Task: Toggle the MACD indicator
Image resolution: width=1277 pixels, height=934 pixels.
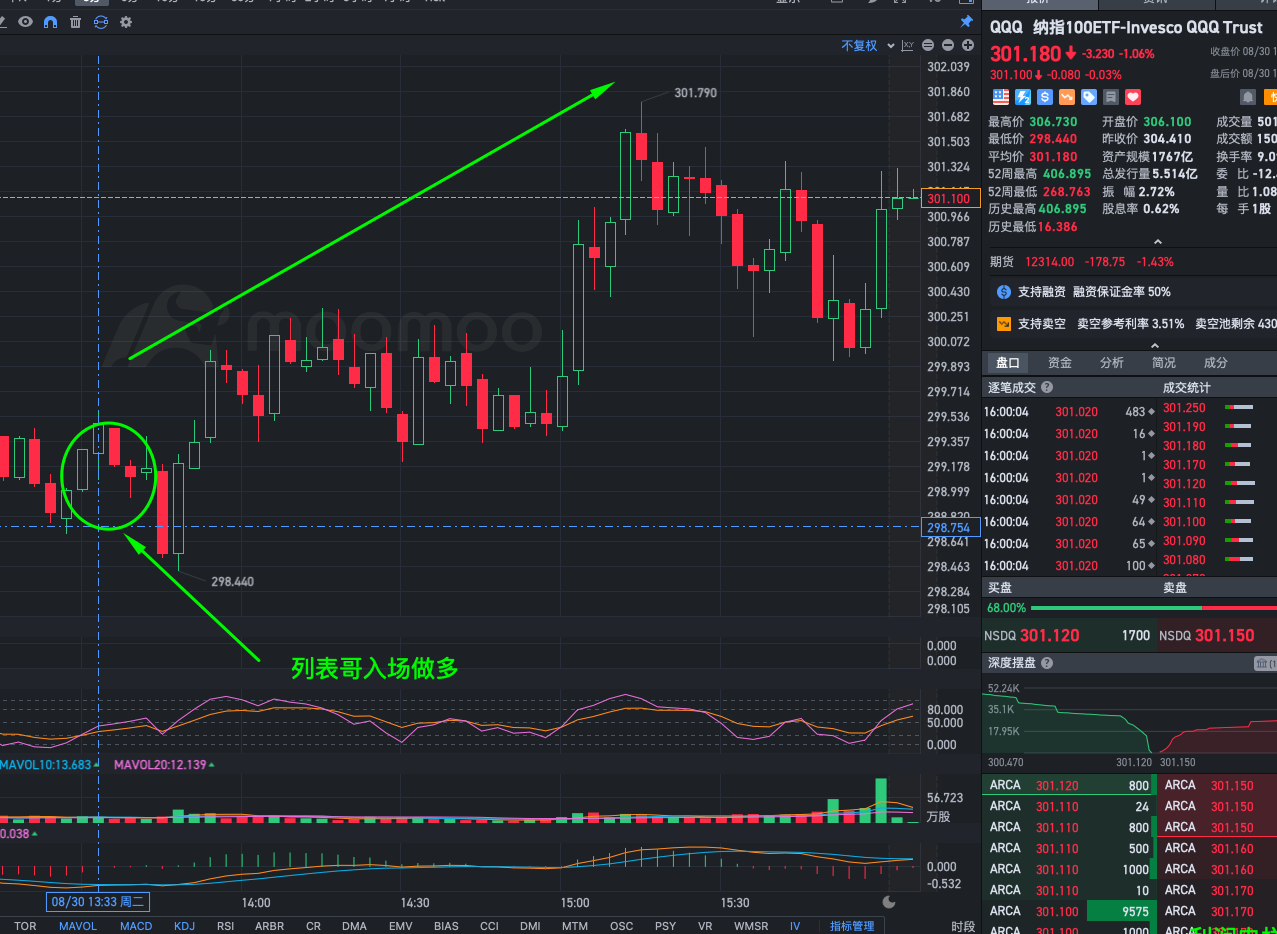Action: click(x=136, y=926)
